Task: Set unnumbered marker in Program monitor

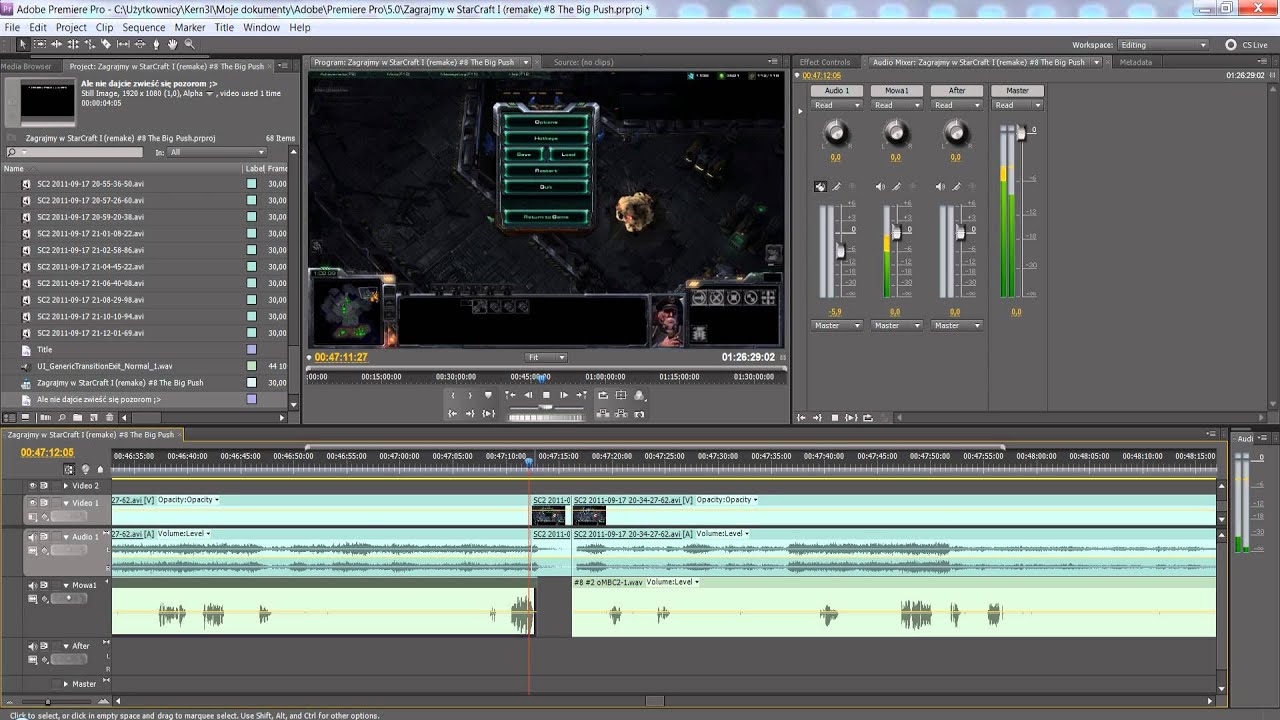Action: (x=488, y=395)
